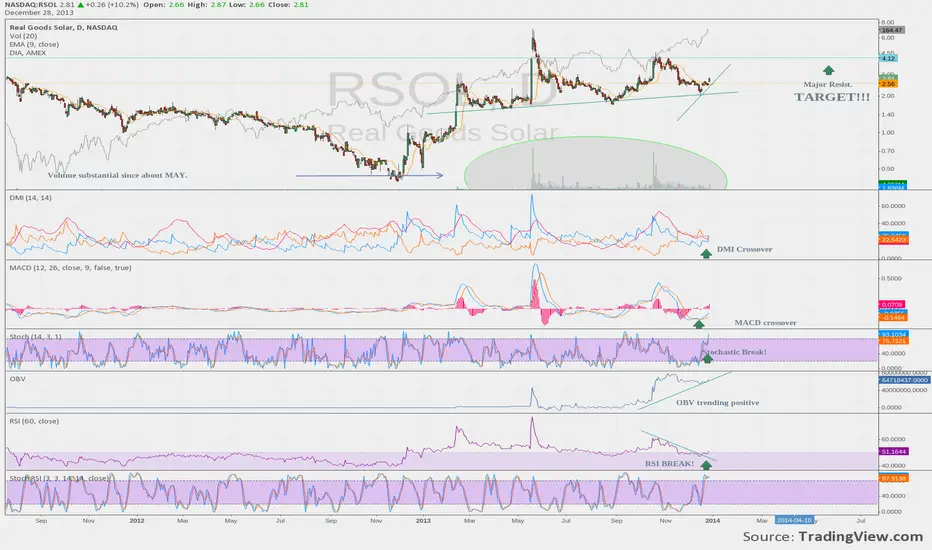Click the Vol (20) indicator label
This screenshot has width=932, height=550.
pos(23,36)
